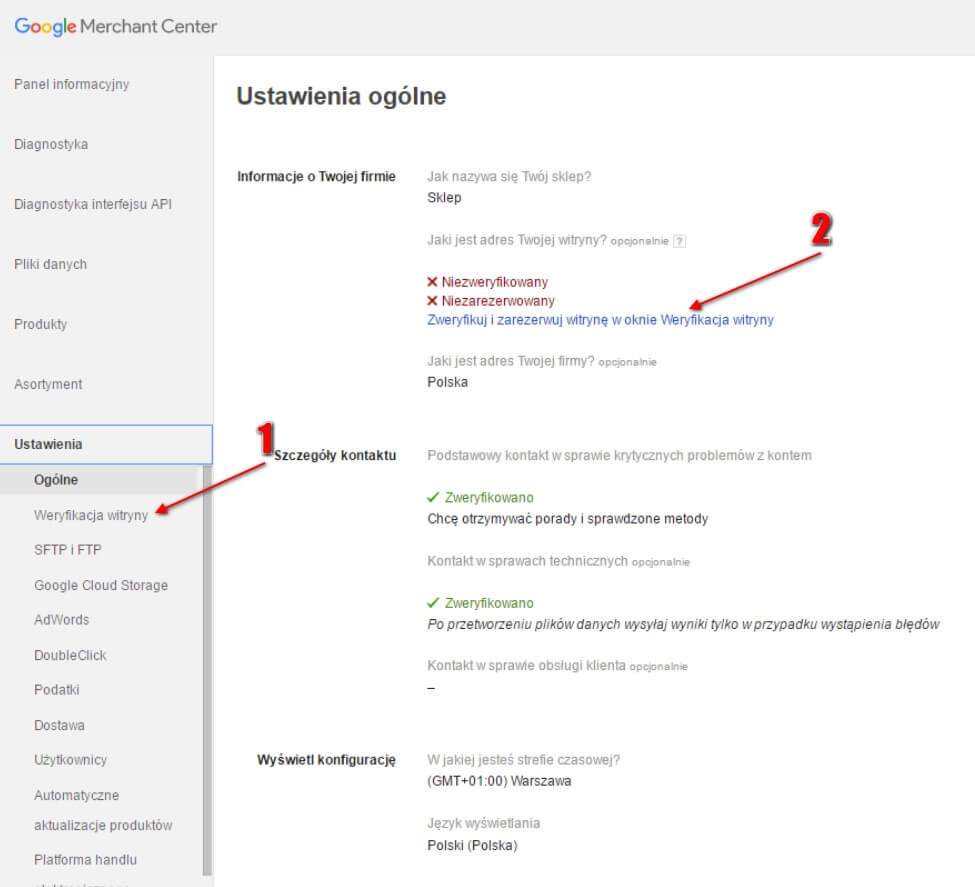Click the help question mark icon
Viewport: 975px width, 887px height.
(680, 241)
